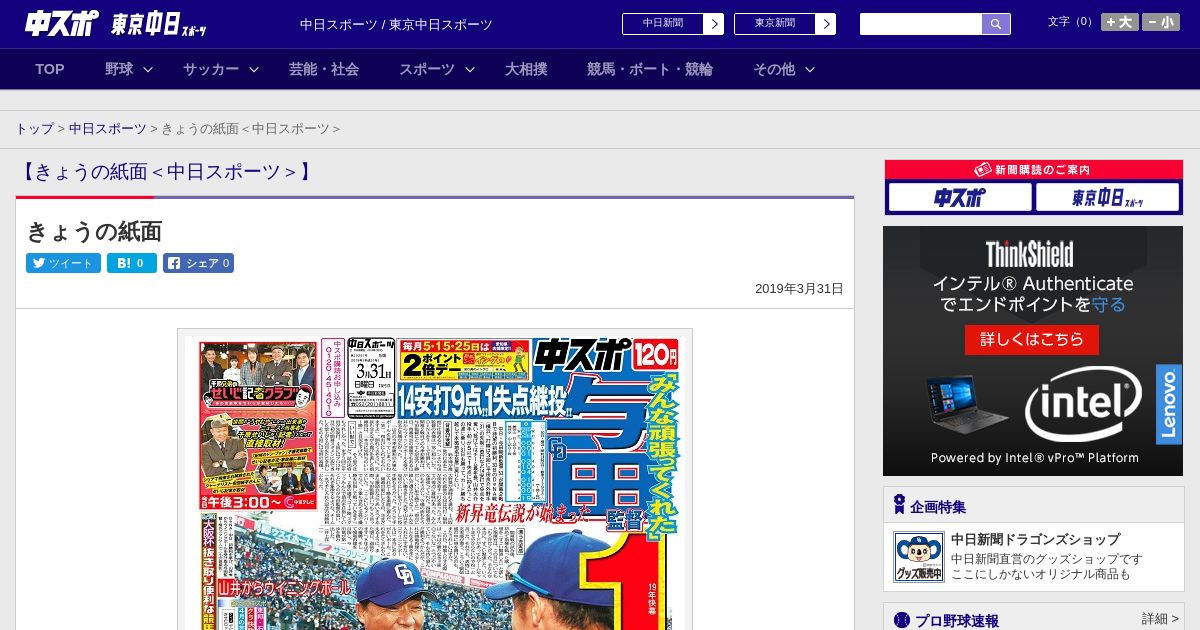Share article via ツイート button
Image resolution: width=1200 pixels, height=630 pixels.
click(x=63, y=263)
